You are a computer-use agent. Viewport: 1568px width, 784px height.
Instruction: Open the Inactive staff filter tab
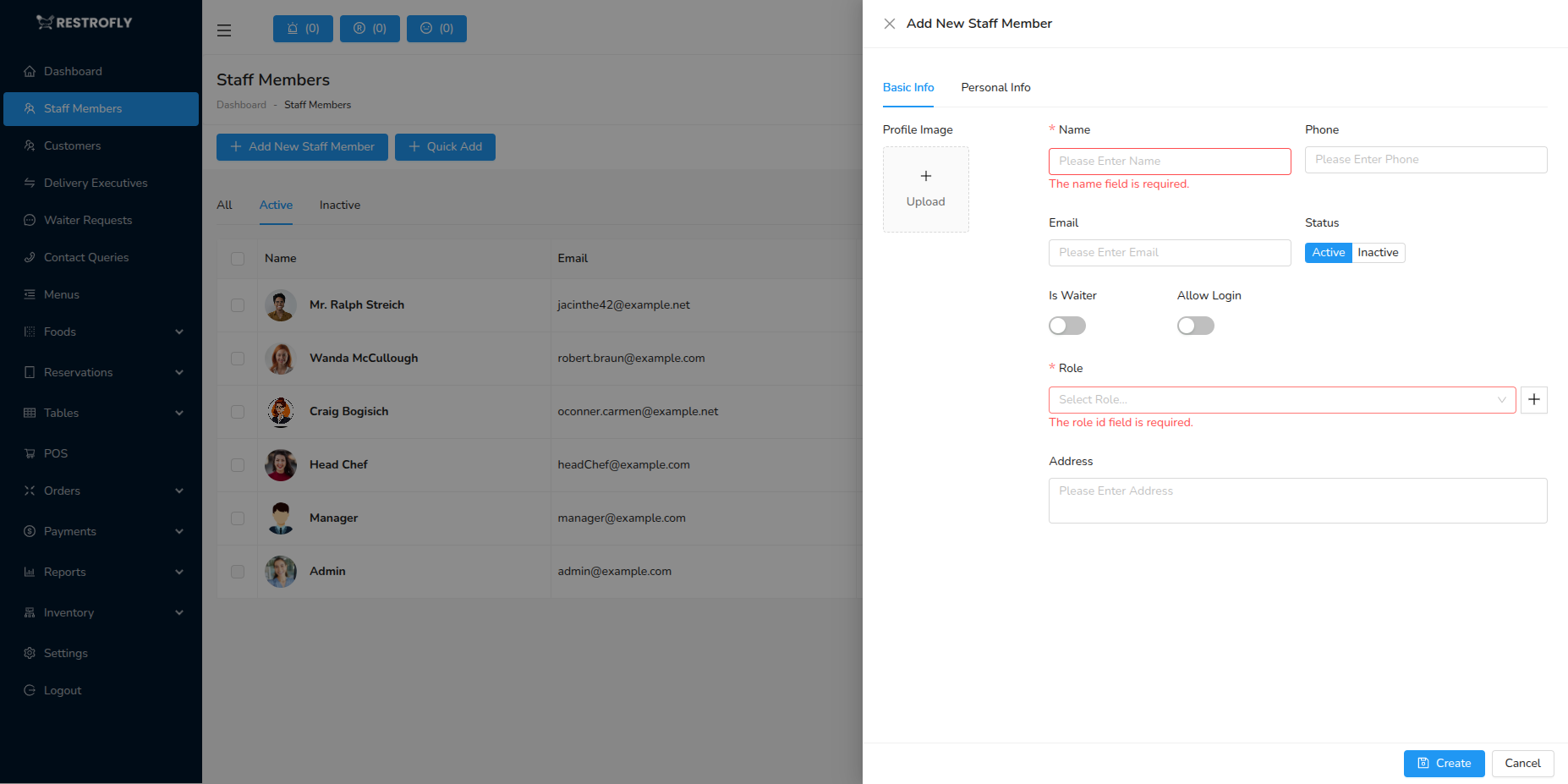click(x=339, y=205)
